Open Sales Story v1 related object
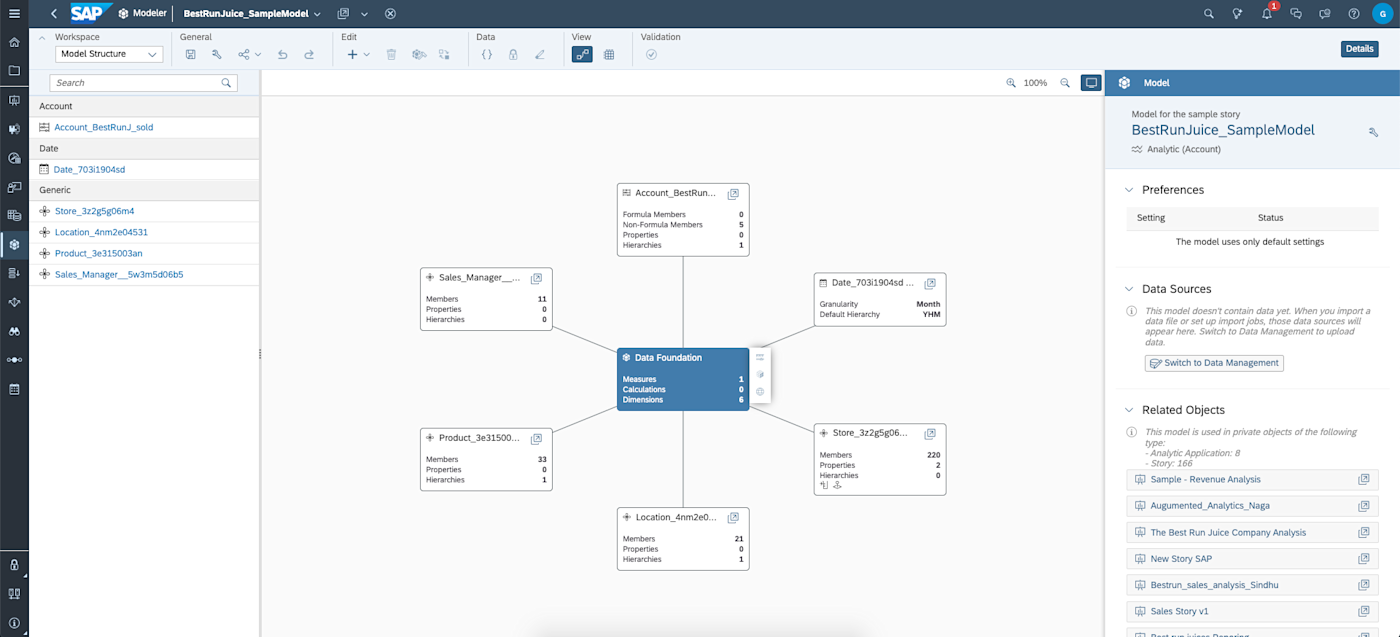The height and width of the screenshot is (637, 1400). point(1253,611)
